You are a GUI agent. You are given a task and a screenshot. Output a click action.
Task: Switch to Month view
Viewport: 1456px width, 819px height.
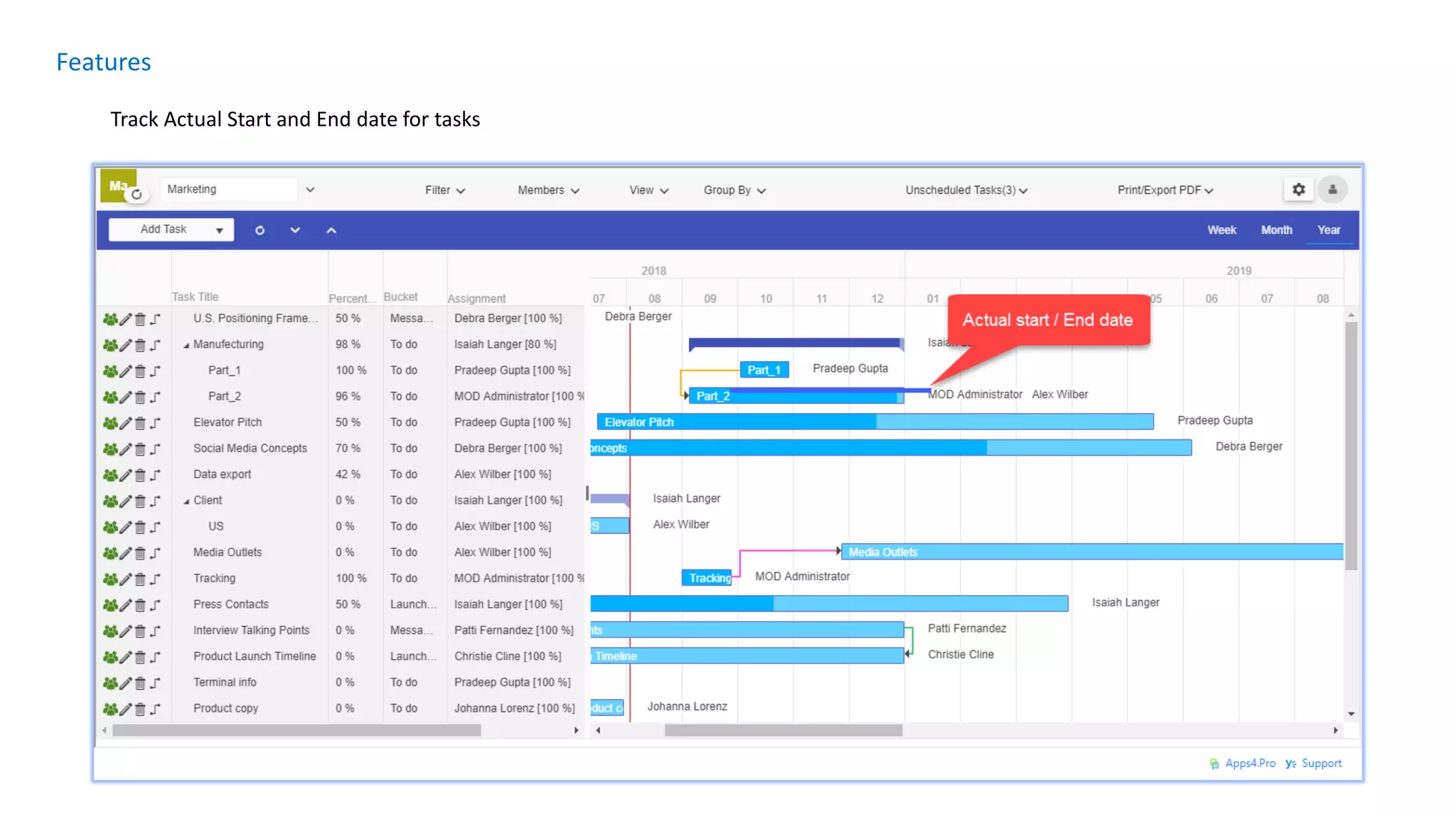point(1276,230)
